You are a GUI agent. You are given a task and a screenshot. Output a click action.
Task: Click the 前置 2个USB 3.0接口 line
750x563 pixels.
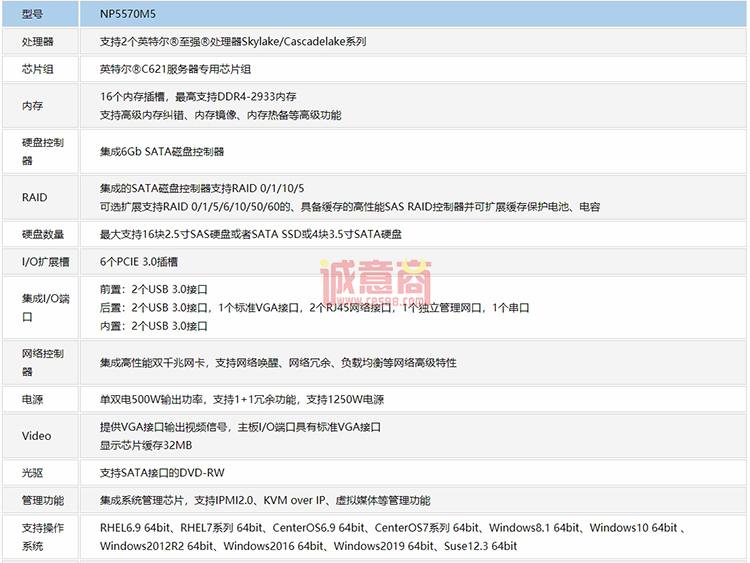tap(154, 289)
